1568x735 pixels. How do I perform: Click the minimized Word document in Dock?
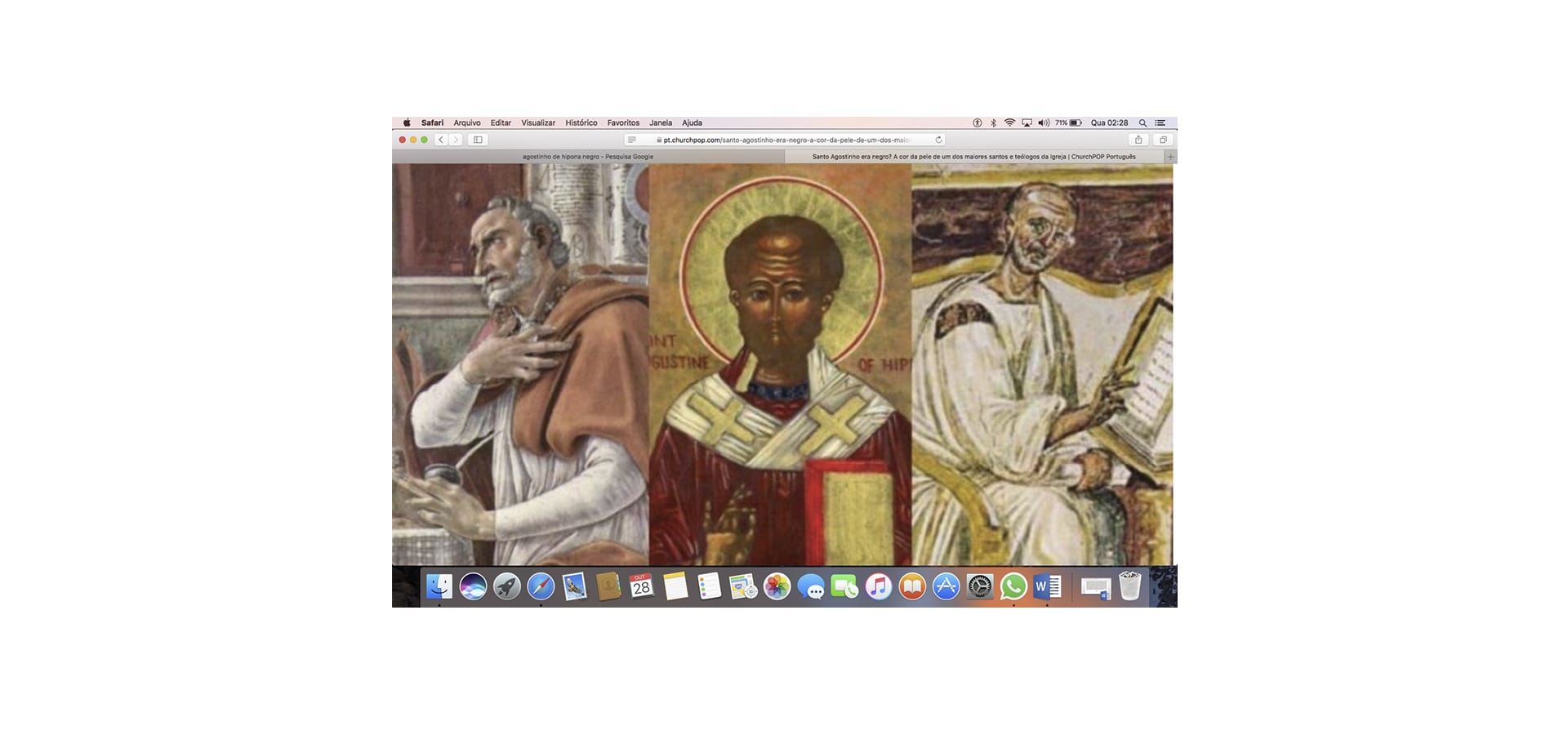point(1096,587)
